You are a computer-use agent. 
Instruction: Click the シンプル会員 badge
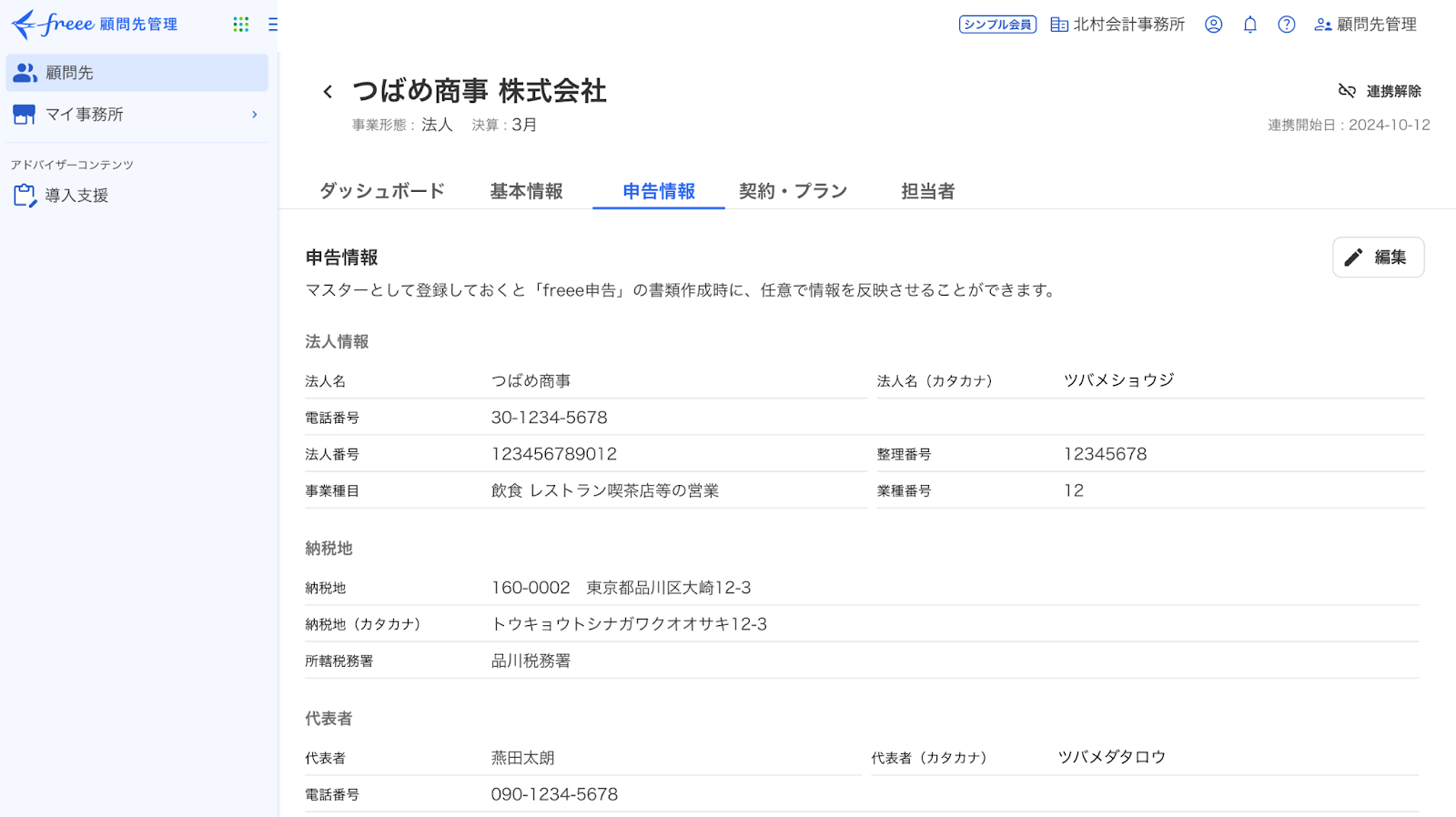tap(997, 25)
